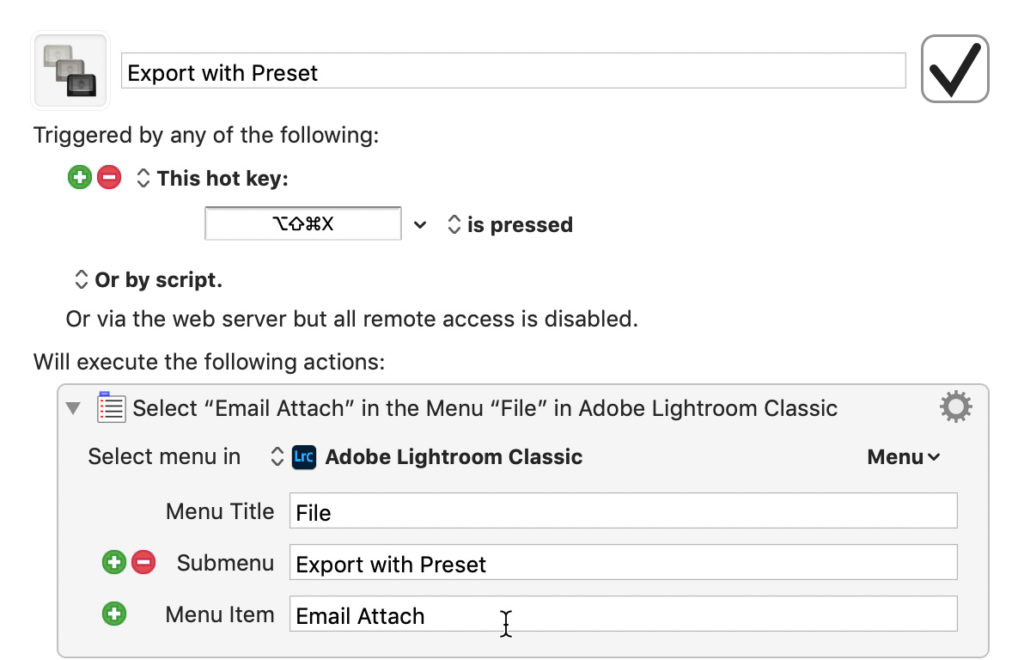Remove the Submenu row with red minus
The image size is (1024, 660).
coord(143,563)
